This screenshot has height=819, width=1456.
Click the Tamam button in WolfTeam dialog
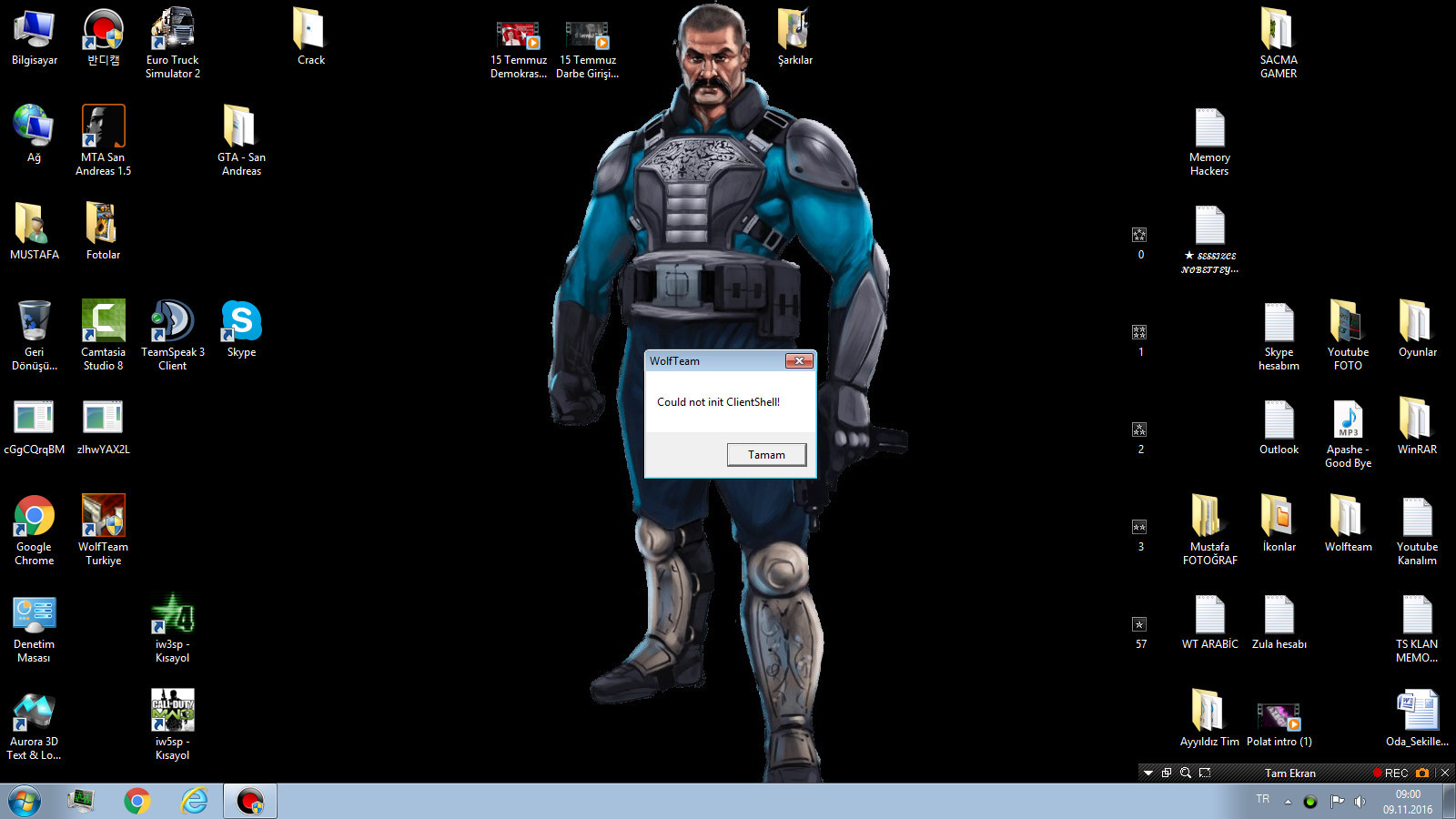click(x=766, y=455)
